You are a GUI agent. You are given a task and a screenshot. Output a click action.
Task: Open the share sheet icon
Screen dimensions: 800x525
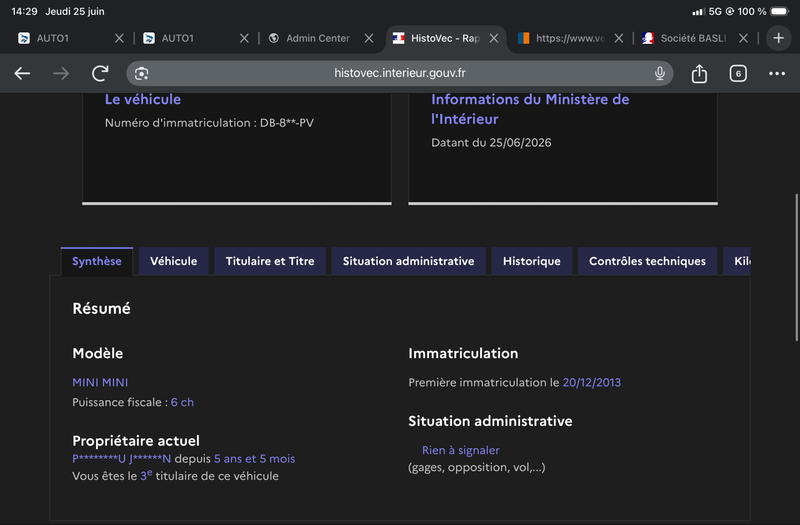(x=699, y=73)
